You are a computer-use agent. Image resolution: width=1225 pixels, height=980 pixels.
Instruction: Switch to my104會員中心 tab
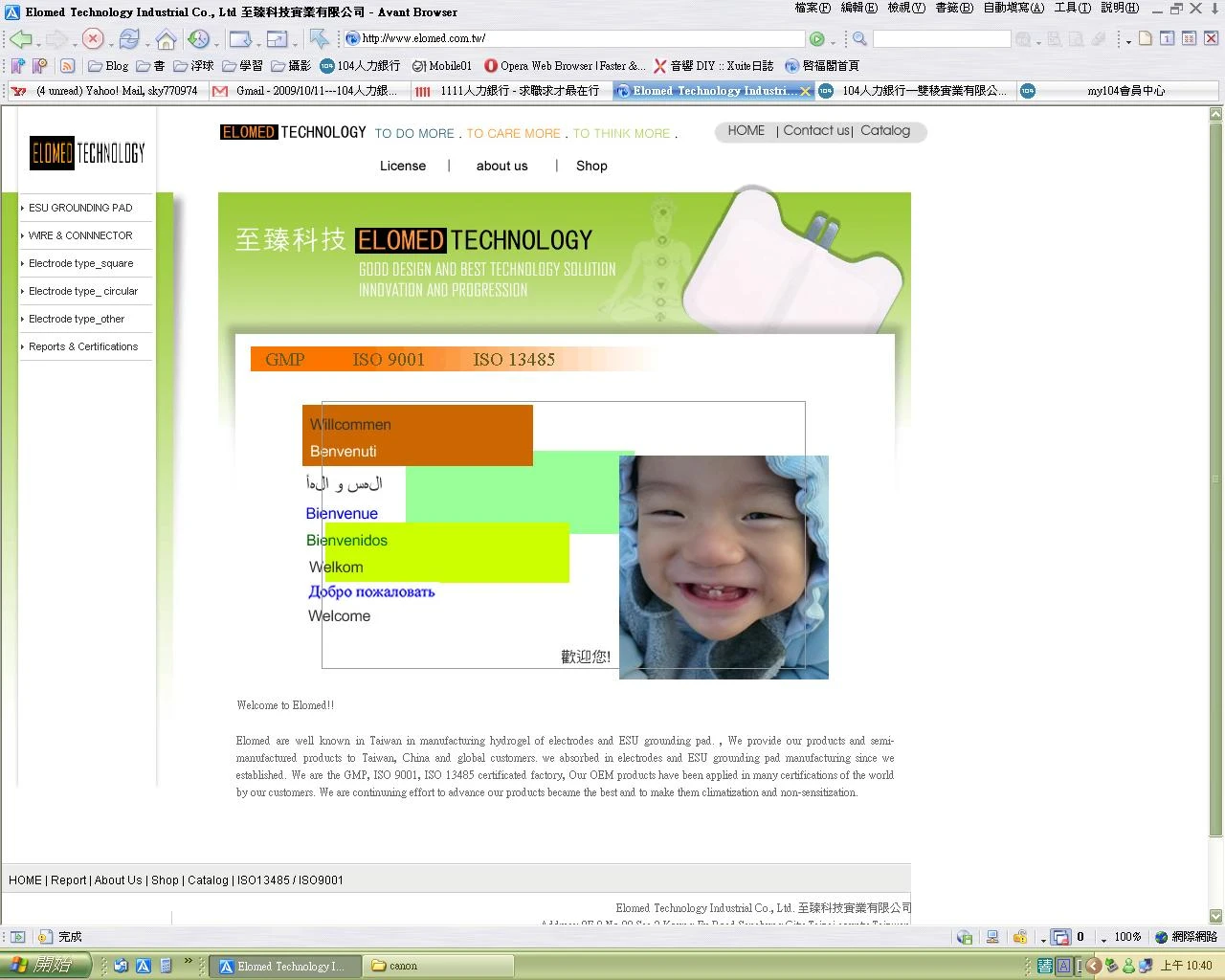click(1116, 91)
